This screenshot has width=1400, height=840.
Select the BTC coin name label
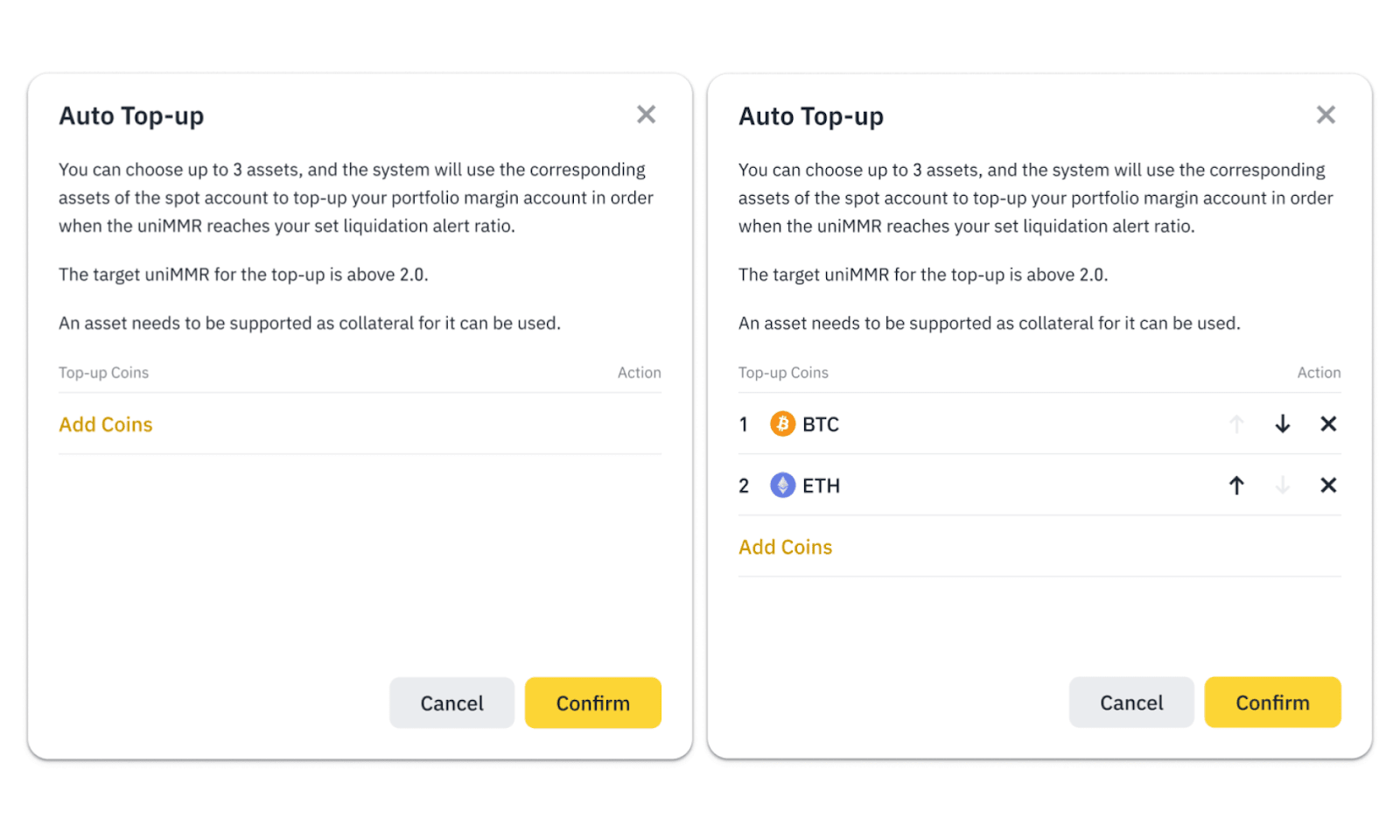tap(821, 424)
